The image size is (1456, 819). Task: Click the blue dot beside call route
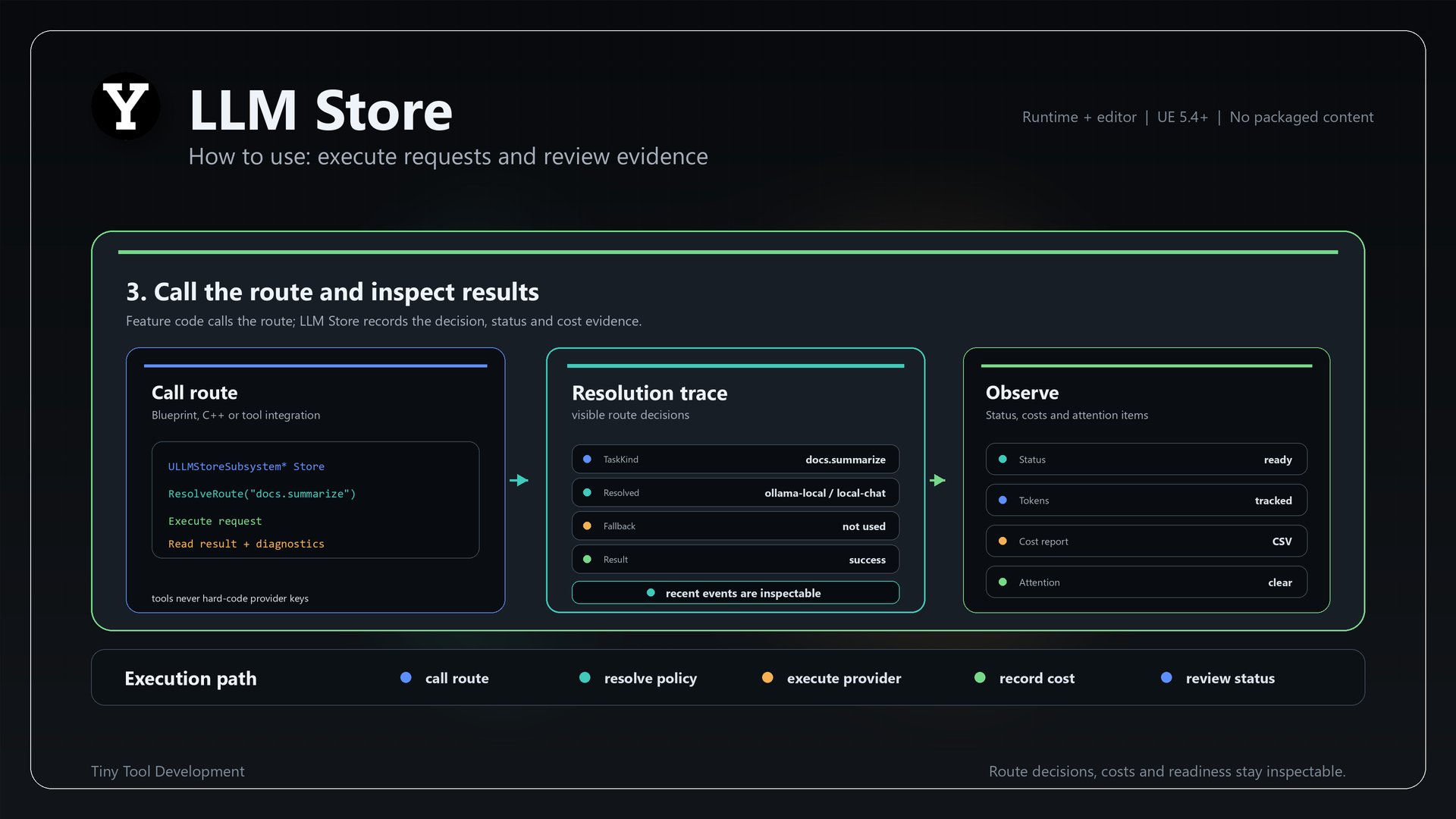point(406,678)
